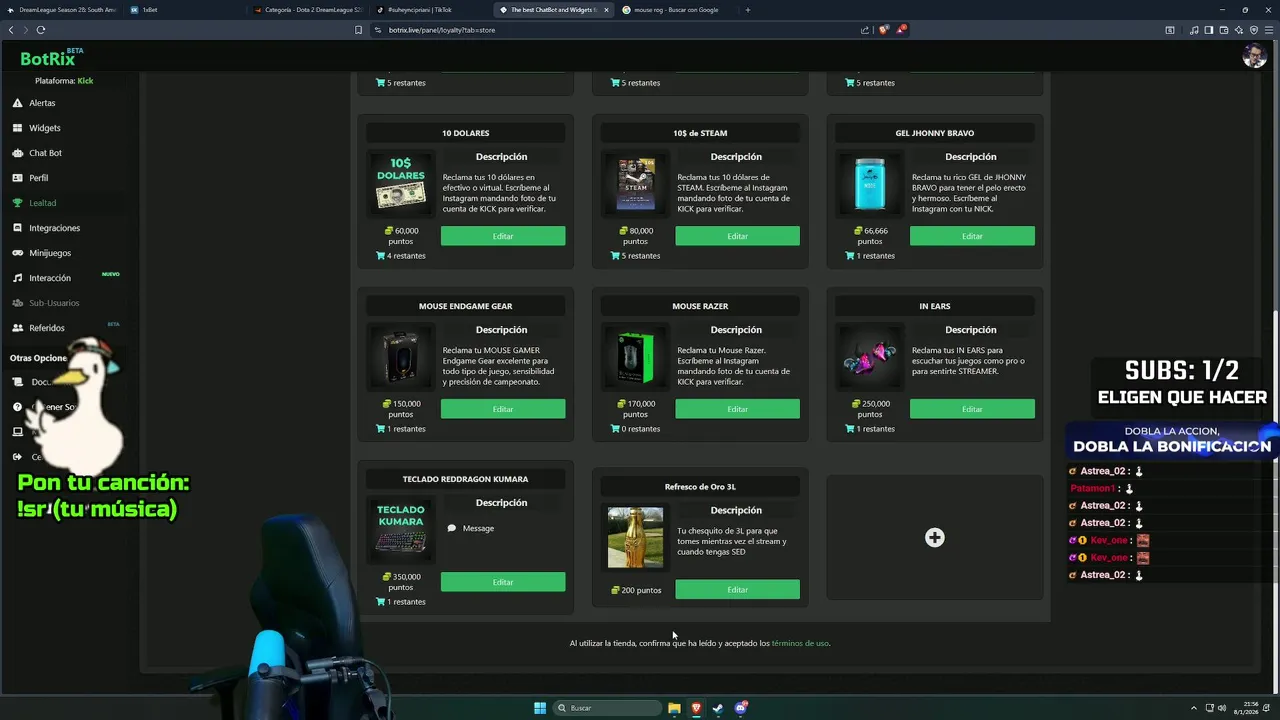Click the Steam gift card thumbnail

[635, 183]
